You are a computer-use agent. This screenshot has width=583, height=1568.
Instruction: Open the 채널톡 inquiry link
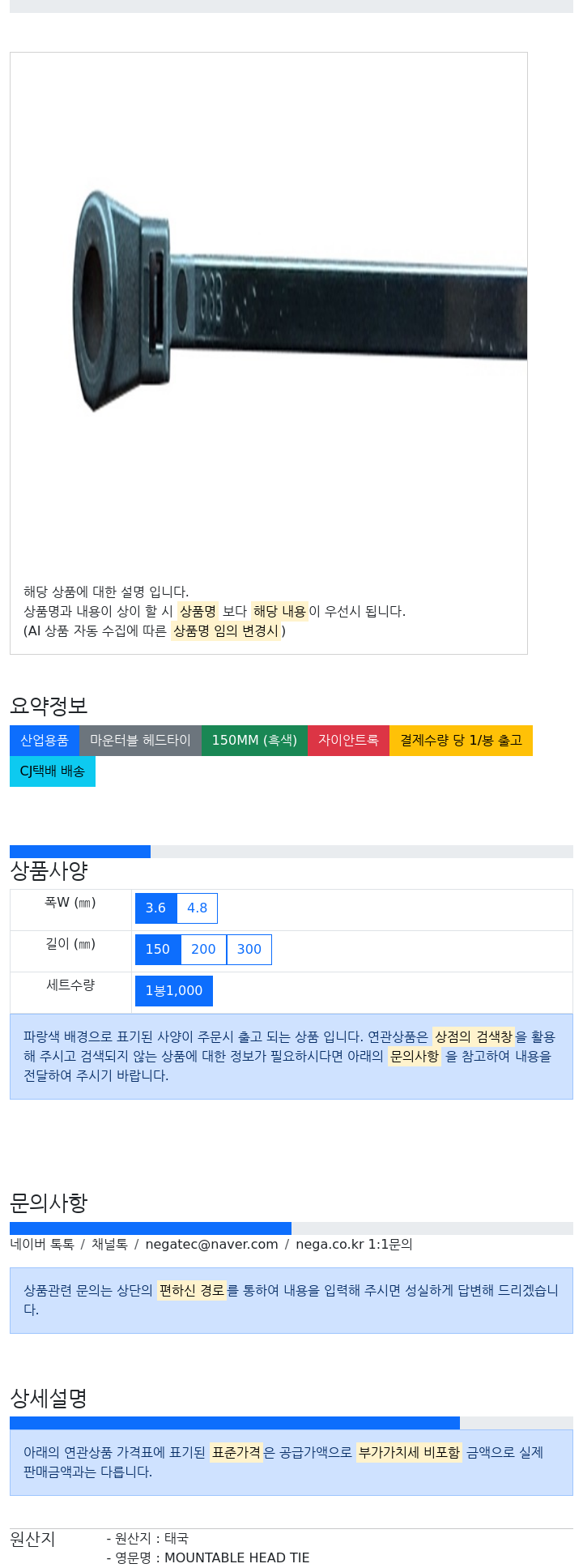109,1245
